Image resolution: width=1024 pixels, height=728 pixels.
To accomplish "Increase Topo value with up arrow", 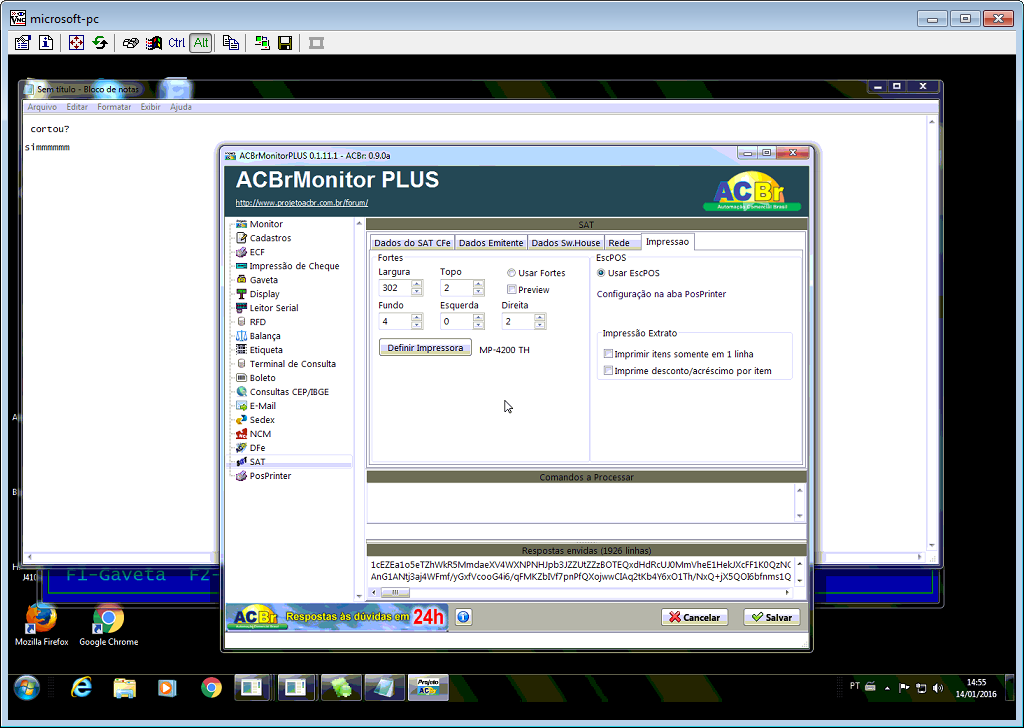I will coord(479,284).
